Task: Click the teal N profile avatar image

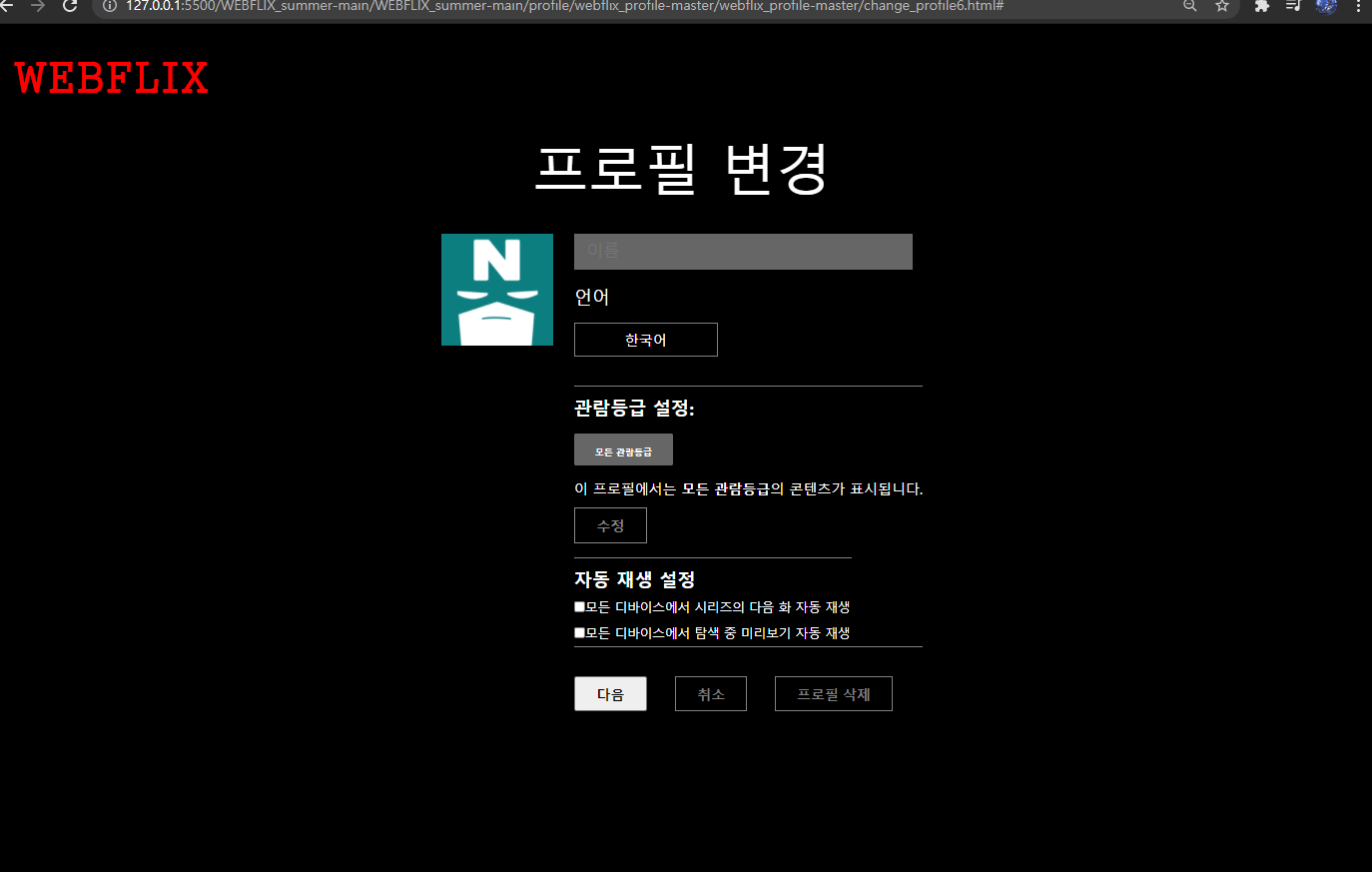Action: coord(496,289)
